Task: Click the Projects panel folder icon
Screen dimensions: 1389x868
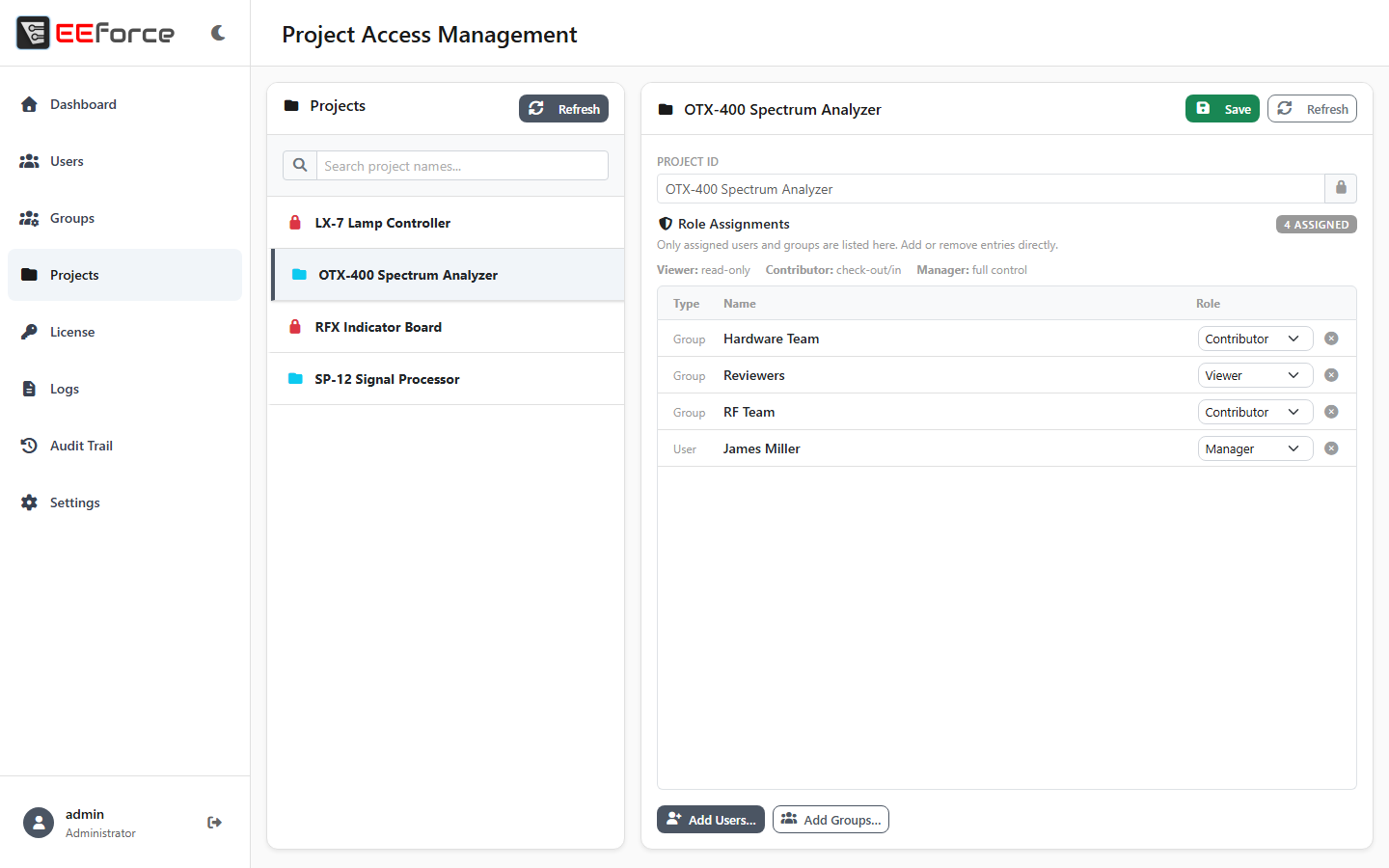Action: coord(291,105)
